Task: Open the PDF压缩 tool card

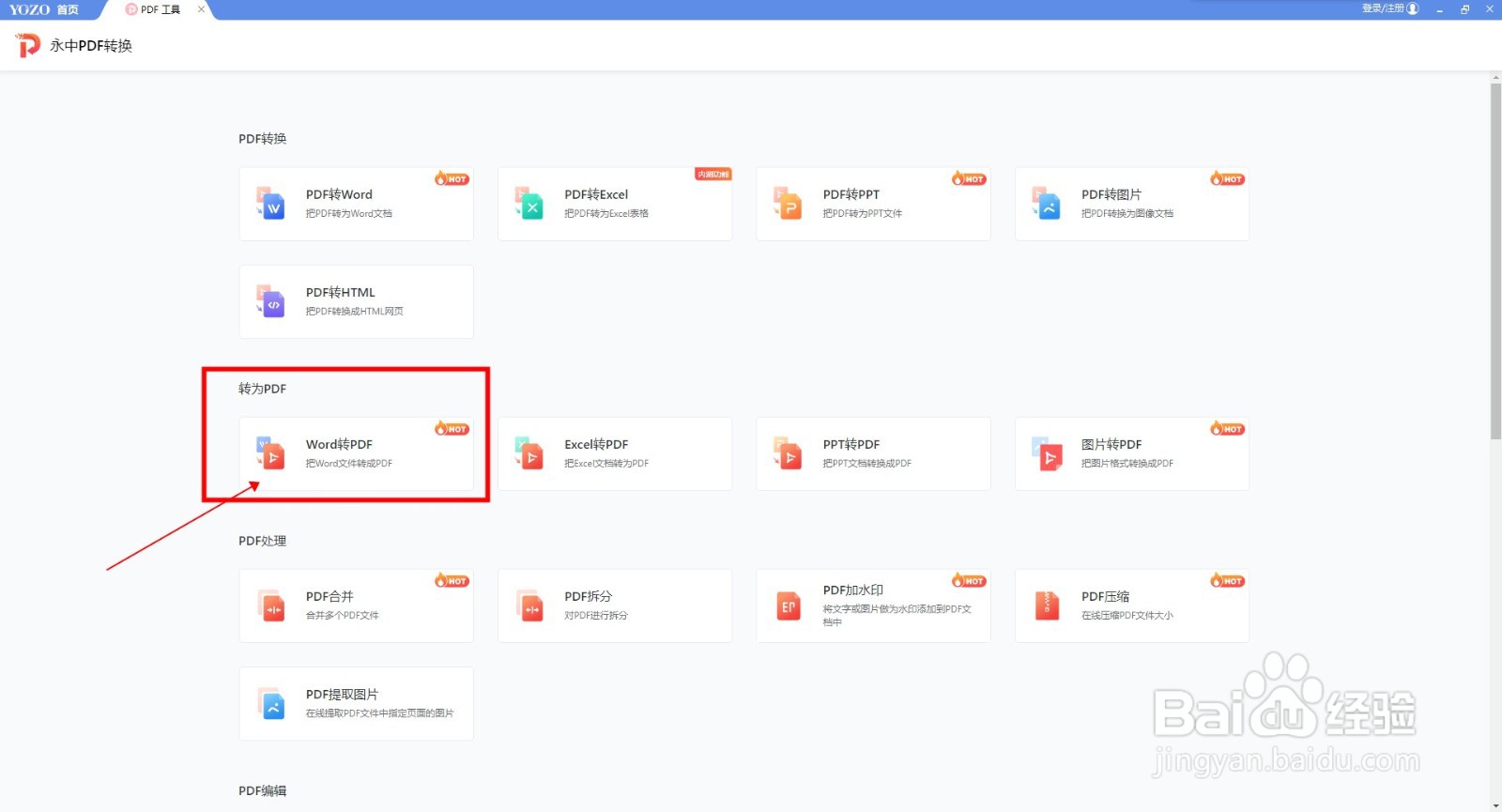Action: coord(1132,605)
